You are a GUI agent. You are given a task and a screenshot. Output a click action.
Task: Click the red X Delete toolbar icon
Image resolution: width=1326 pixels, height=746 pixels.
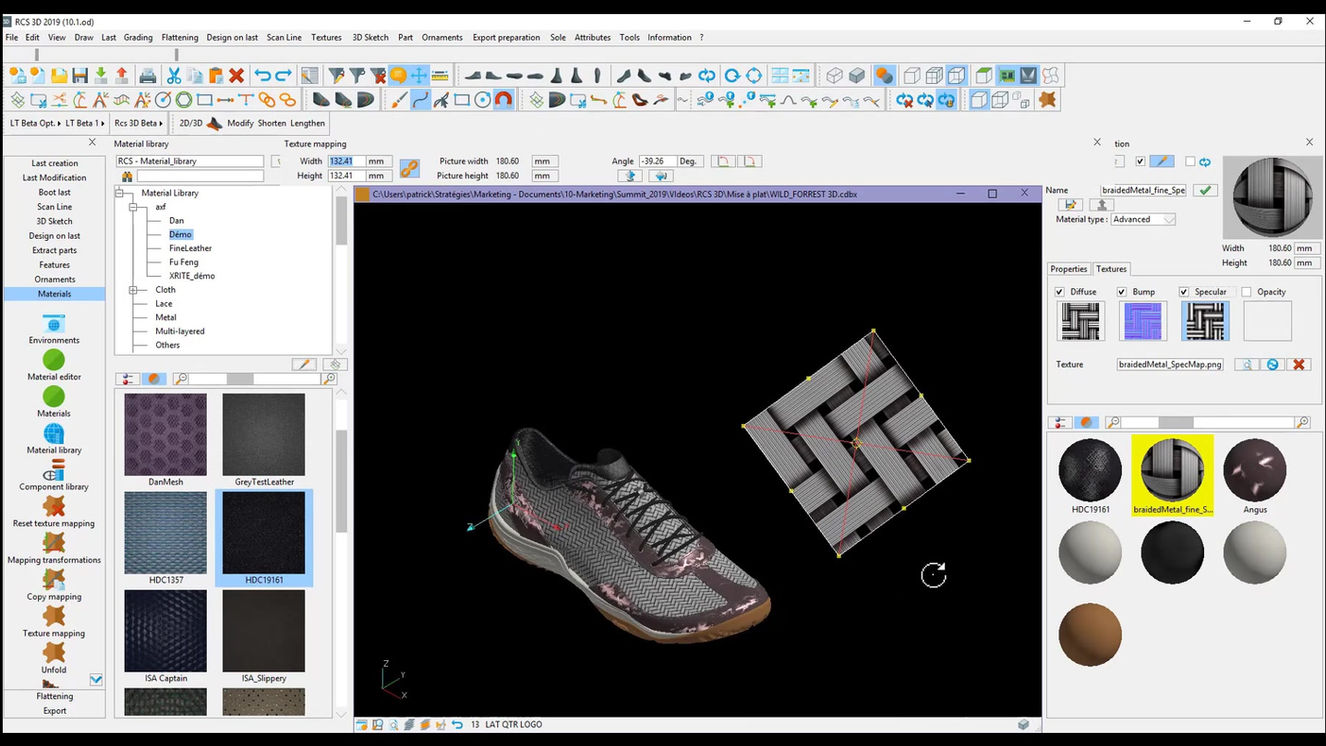237,76
